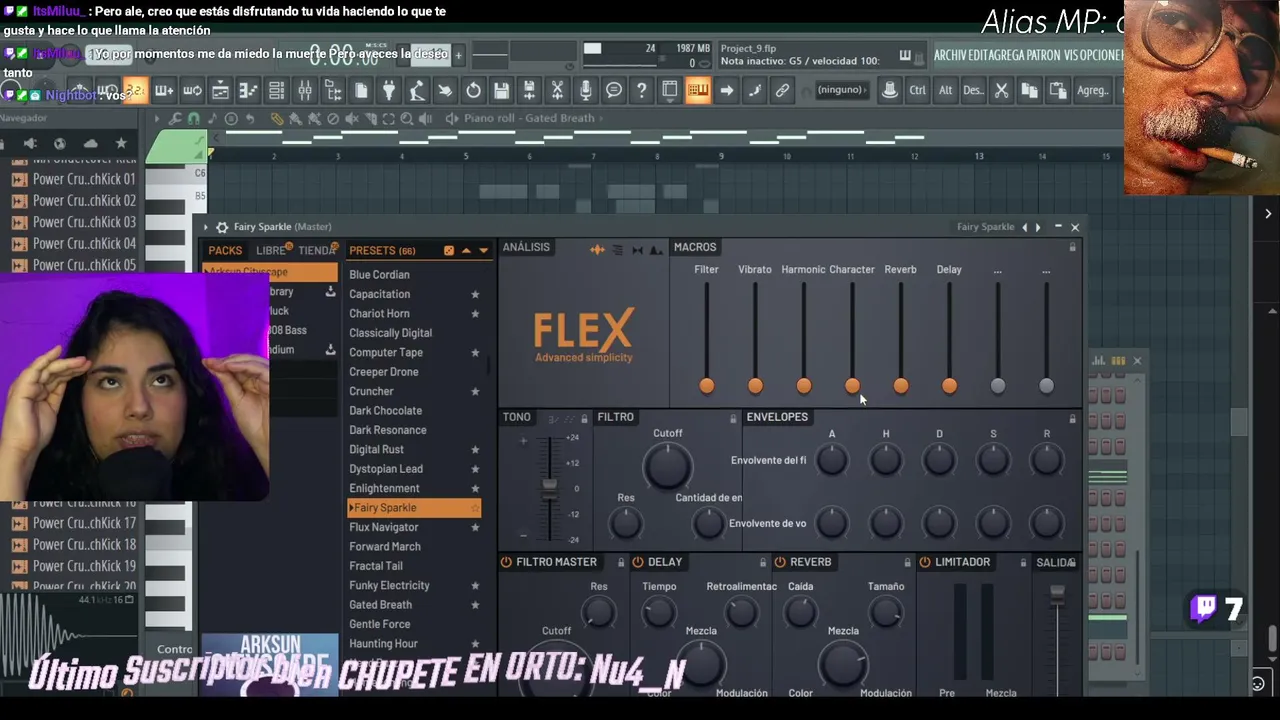The image size is (1280, 720).
Task: Select the Dystopian Lead preset
Action: tap(386, 469)
